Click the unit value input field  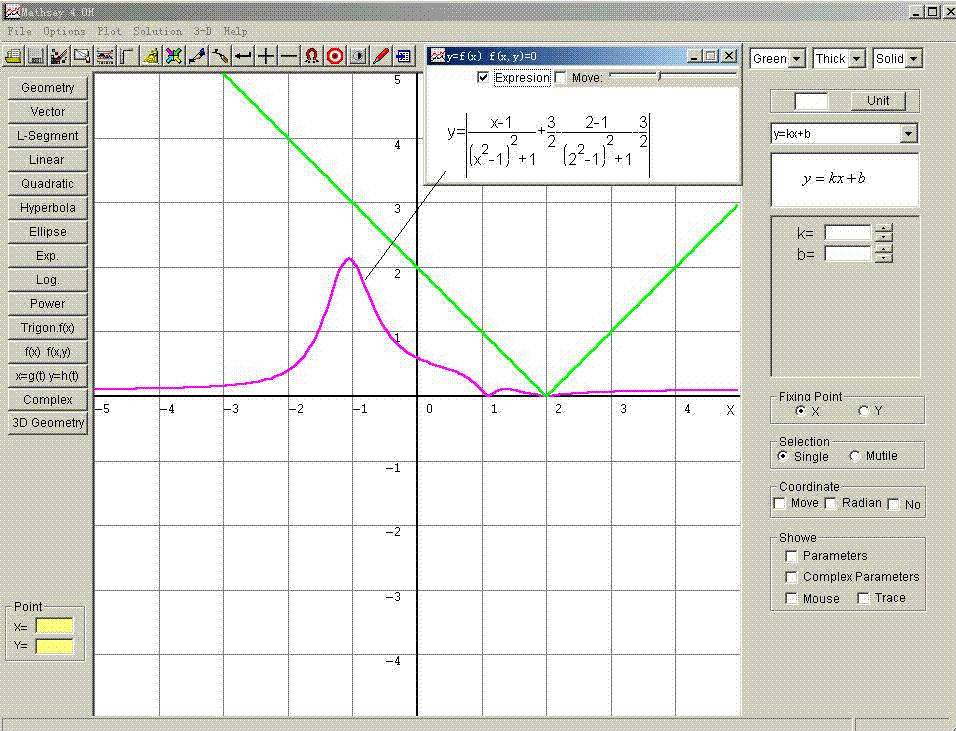(x=811, y=101)
